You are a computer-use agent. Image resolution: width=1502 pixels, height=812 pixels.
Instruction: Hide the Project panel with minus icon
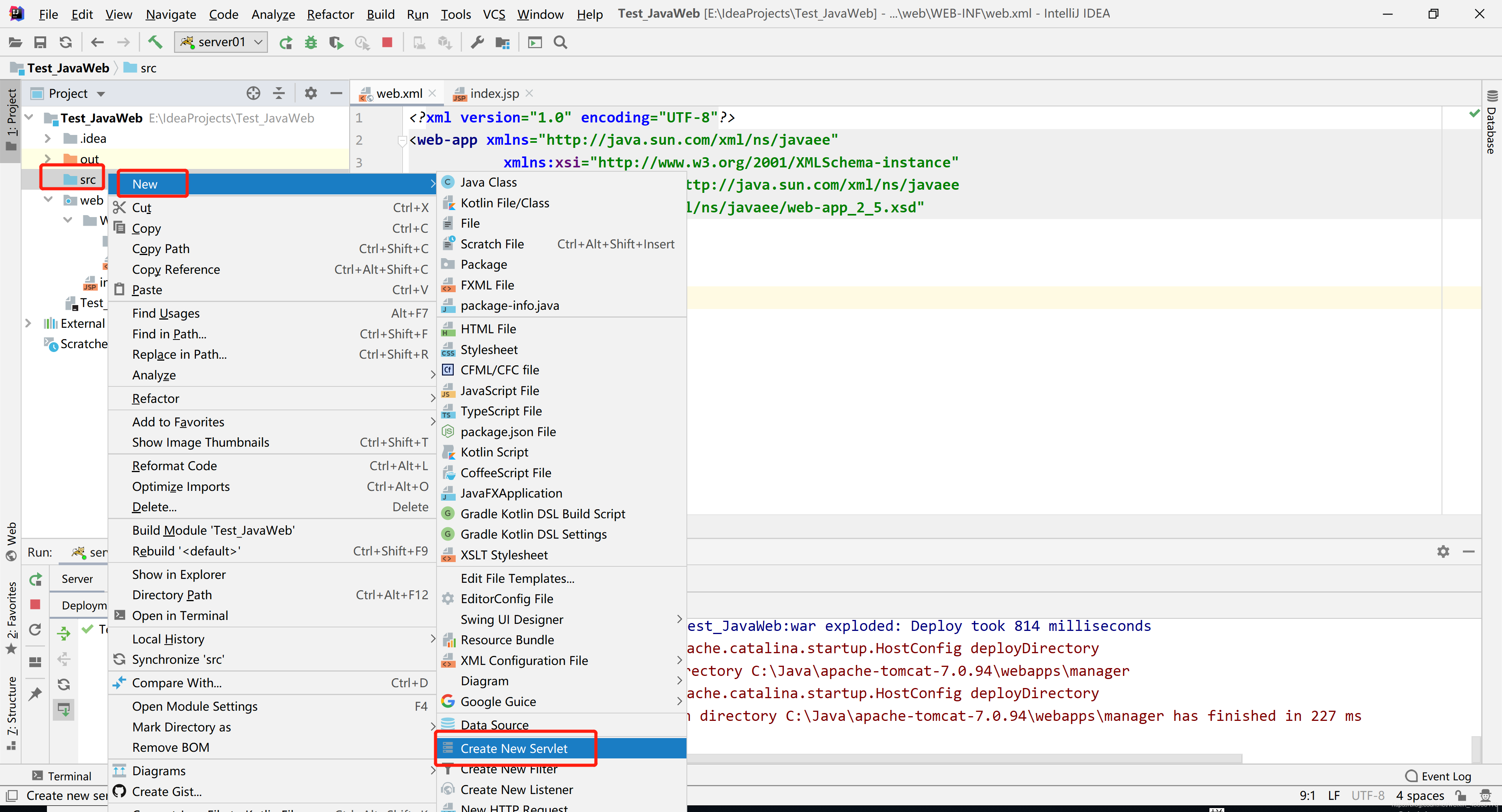point(336,93)
